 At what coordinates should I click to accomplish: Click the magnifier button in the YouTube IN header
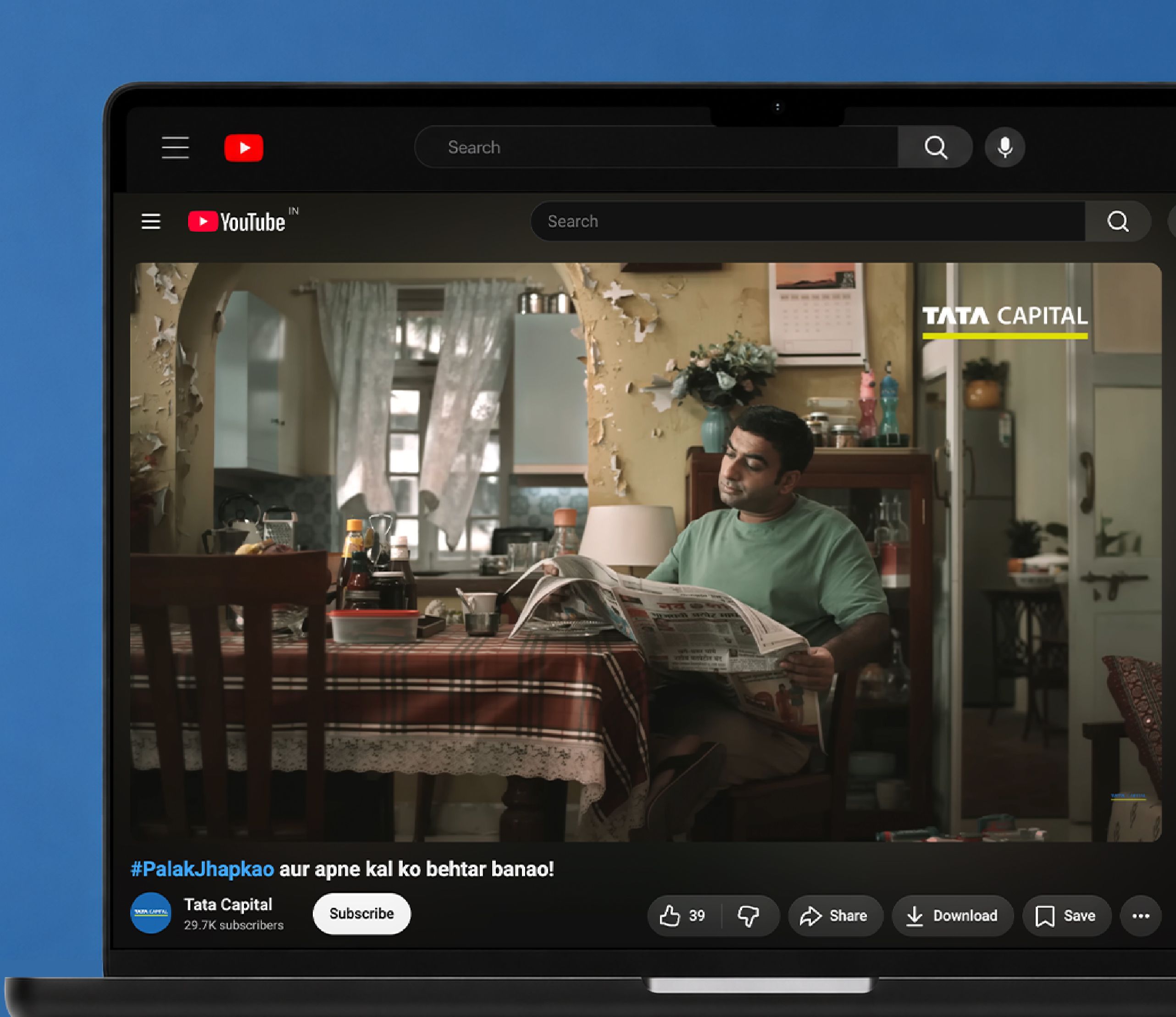[1118, 221]
